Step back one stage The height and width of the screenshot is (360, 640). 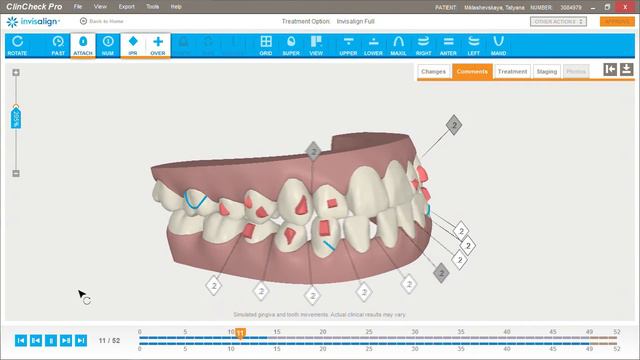coord(36,340)
